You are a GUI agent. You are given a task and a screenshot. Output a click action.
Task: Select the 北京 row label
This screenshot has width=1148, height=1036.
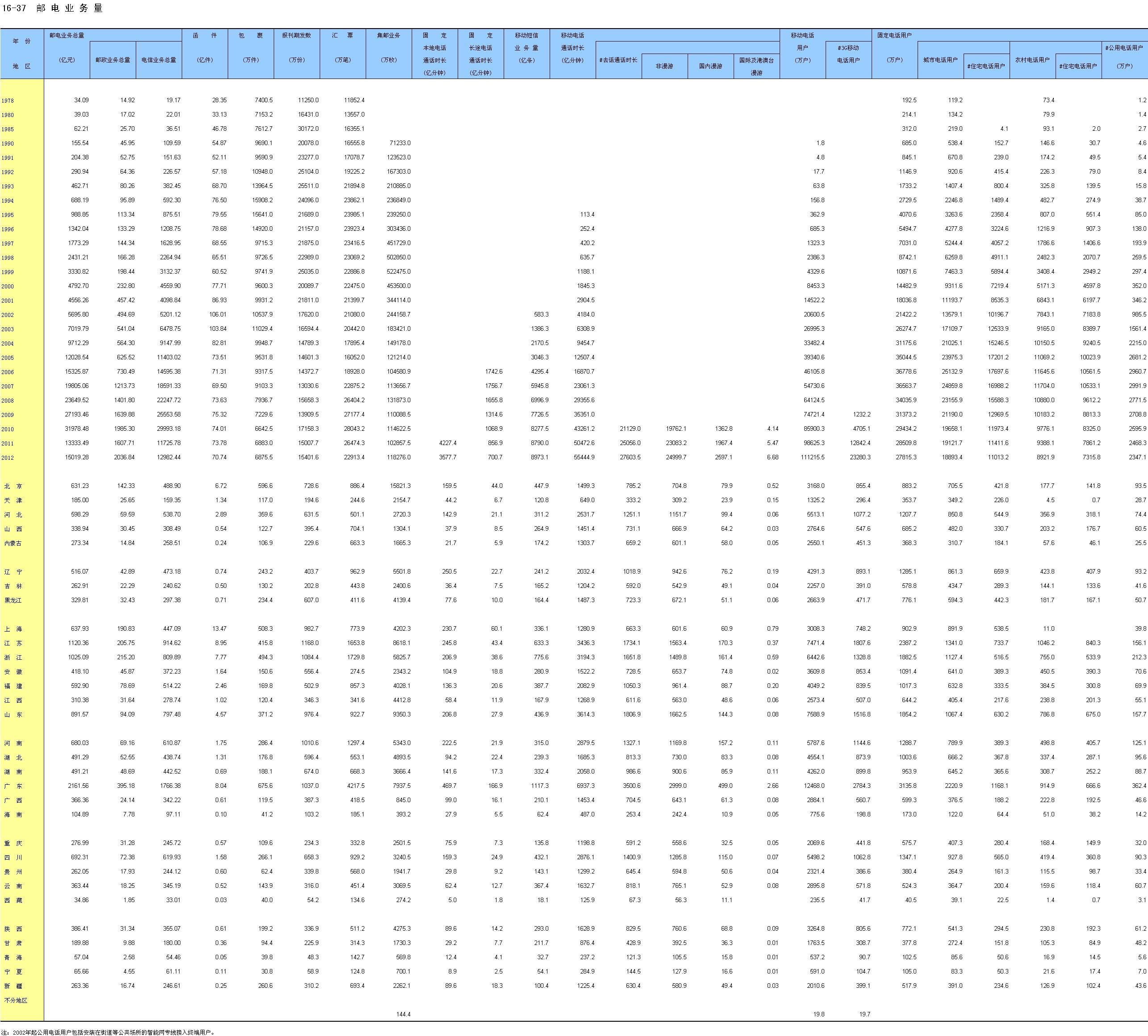[13, 486]
